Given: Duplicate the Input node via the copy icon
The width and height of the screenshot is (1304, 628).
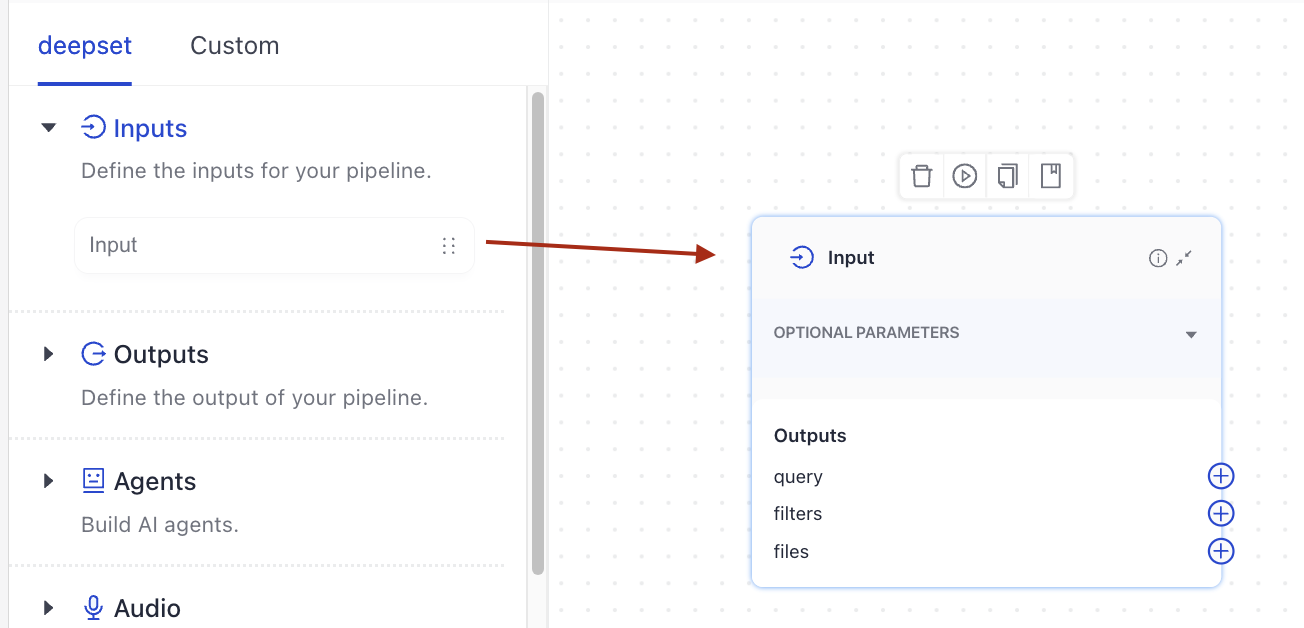Looking at the screenshot, I should 1007,175.
